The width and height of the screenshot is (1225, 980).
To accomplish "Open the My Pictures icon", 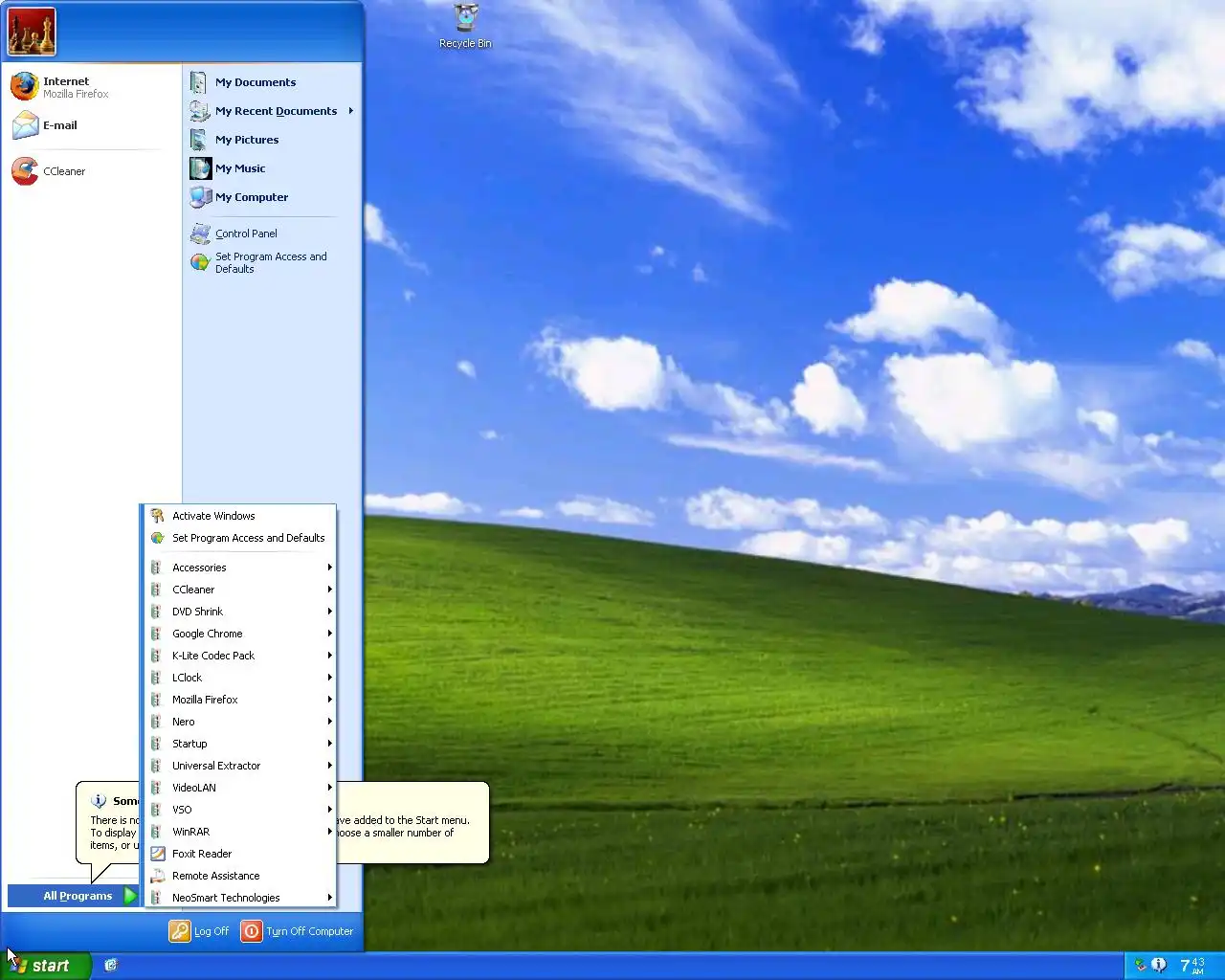I will [x=199, y=140].
